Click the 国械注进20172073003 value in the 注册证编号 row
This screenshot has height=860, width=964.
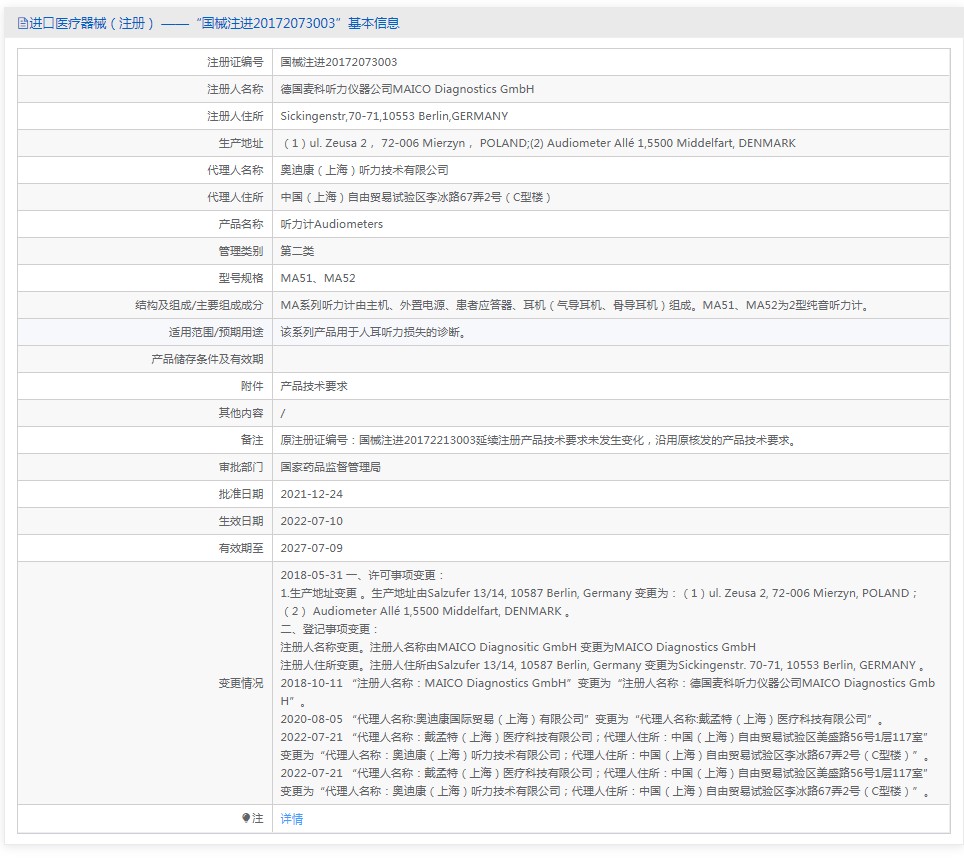339,62
